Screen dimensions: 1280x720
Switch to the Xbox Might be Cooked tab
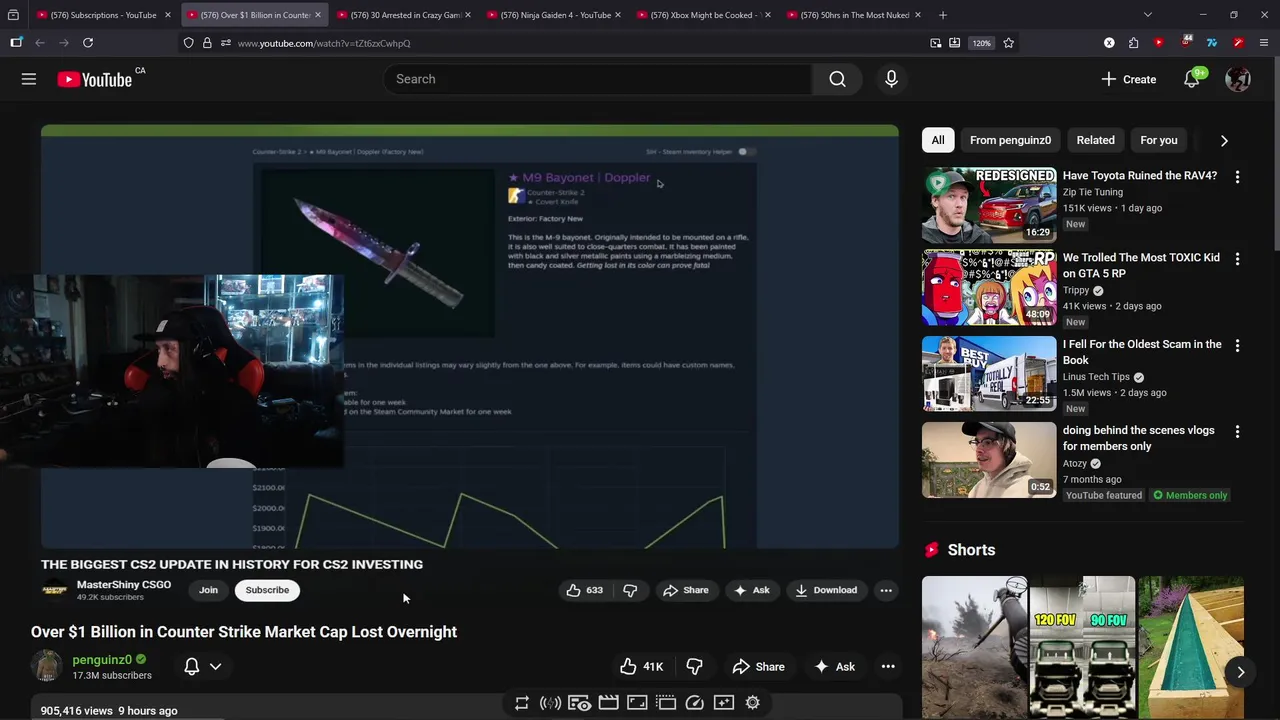pos(706,15)
